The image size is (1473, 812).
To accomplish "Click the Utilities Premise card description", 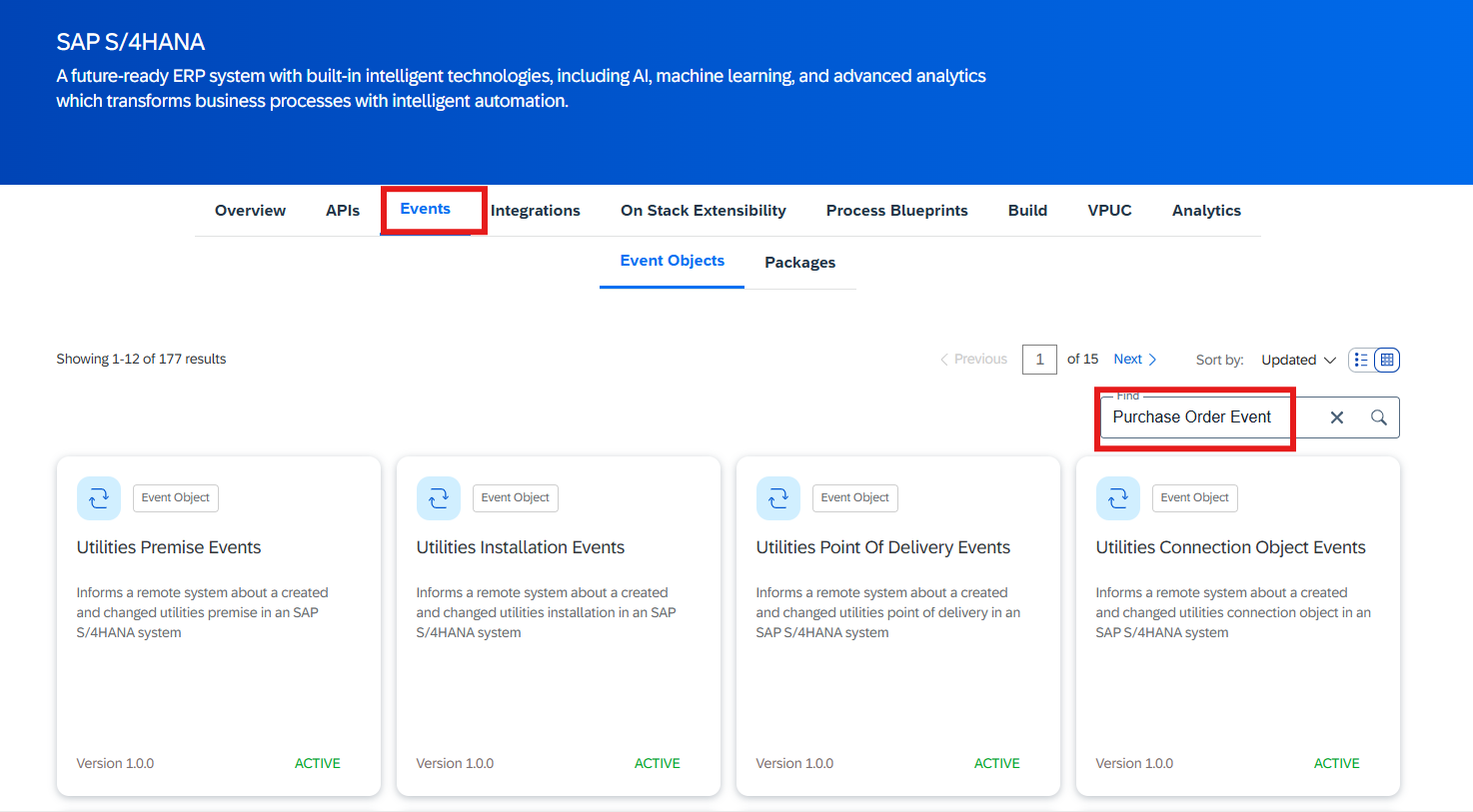I will pyautogui.click(x=203, y=612).
